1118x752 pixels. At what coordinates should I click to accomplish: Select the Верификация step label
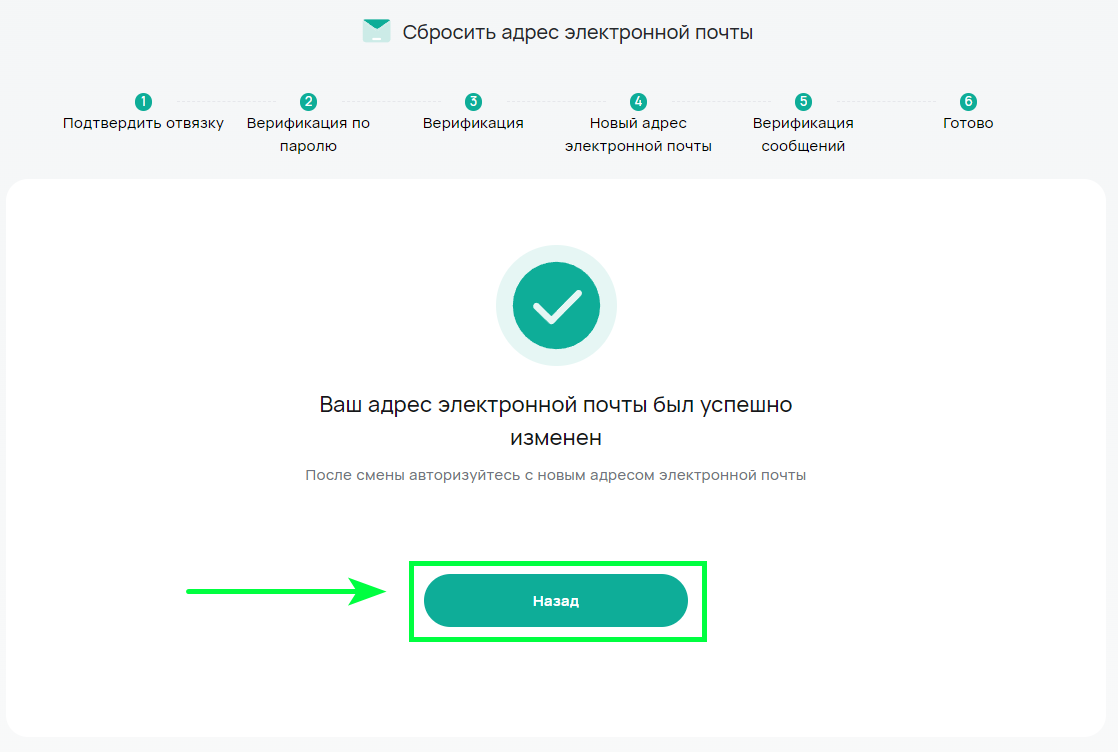[473, 123]
